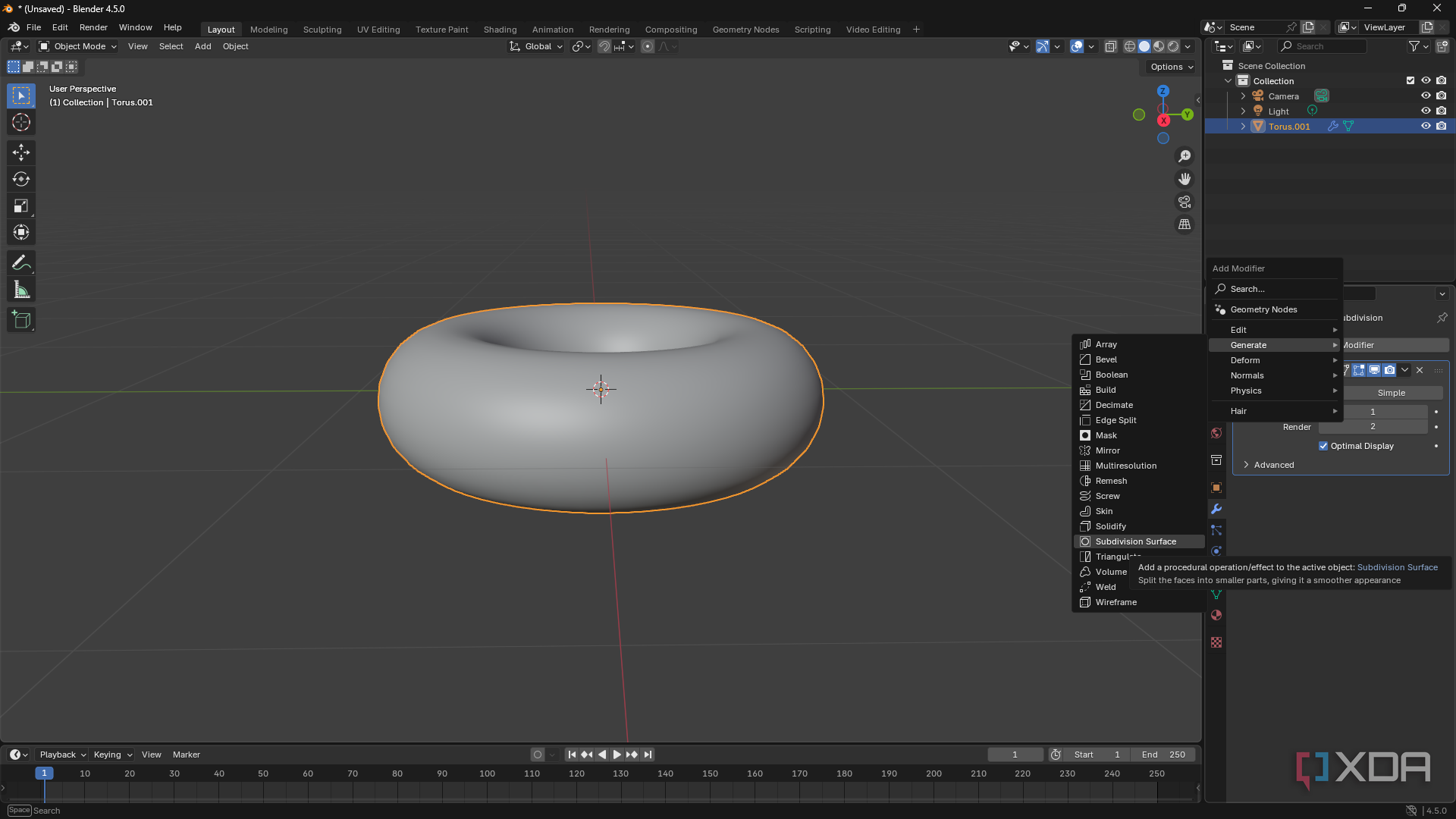Choose the Add Cube tool

(x=21, y=320)
